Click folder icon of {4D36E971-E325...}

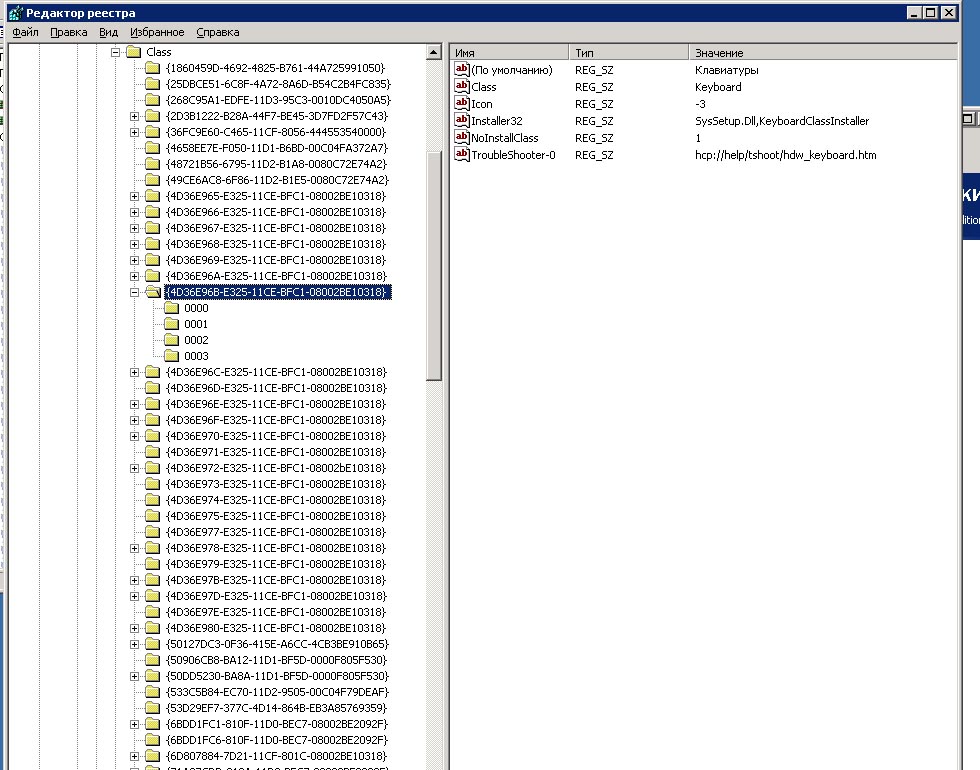click(152, 452)
